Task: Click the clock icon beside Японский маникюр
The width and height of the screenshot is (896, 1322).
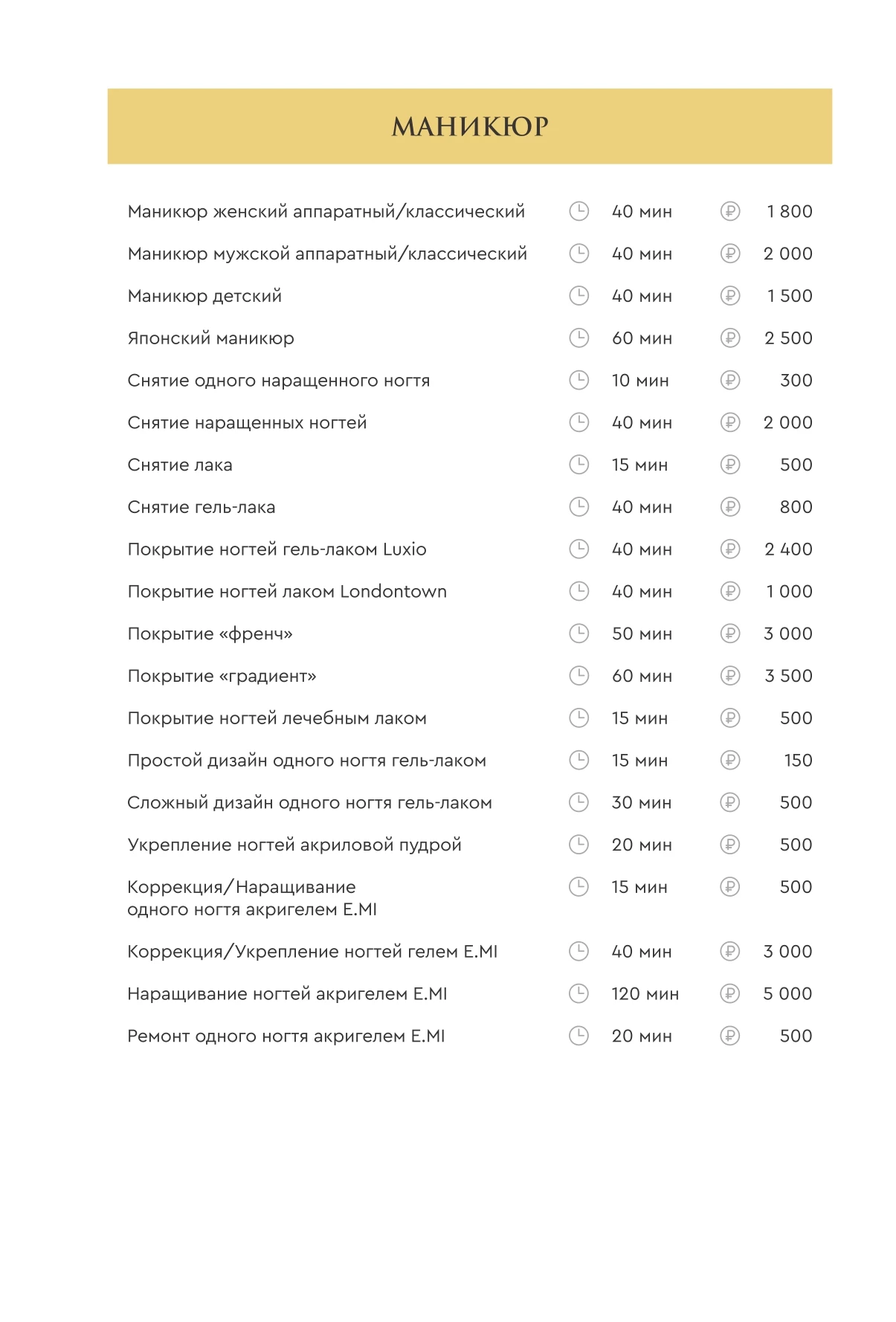Action: coord(578,338)
